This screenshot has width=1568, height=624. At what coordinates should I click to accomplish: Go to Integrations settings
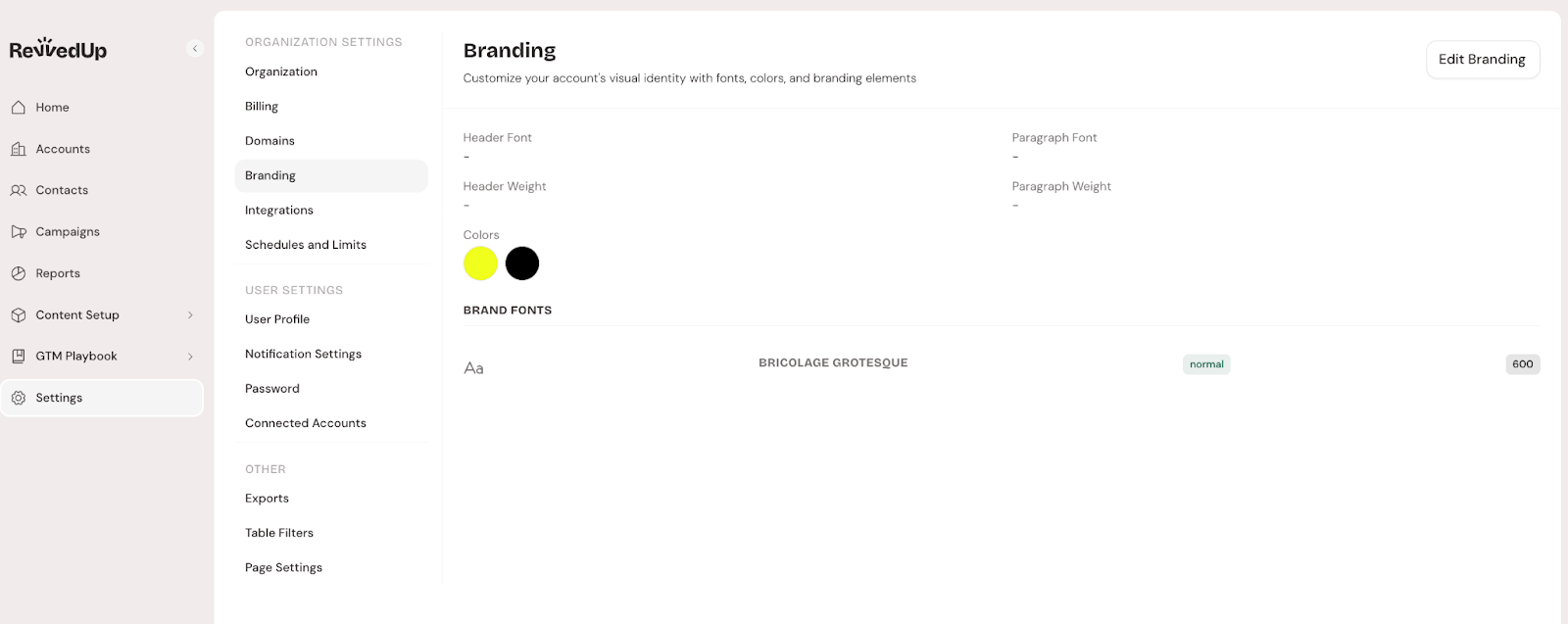point(279,211)
